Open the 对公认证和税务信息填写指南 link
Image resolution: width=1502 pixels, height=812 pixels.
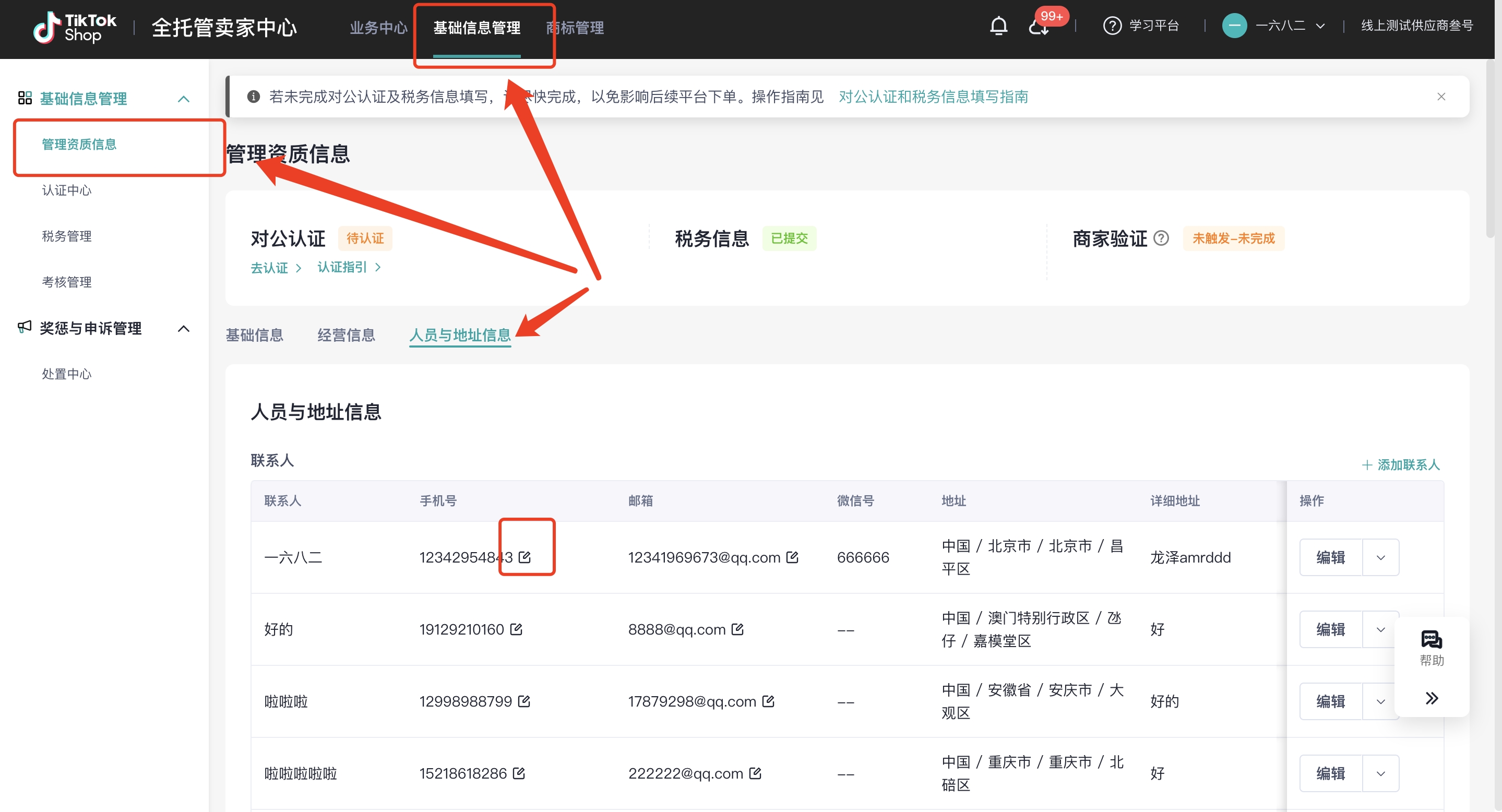[933, 97]
